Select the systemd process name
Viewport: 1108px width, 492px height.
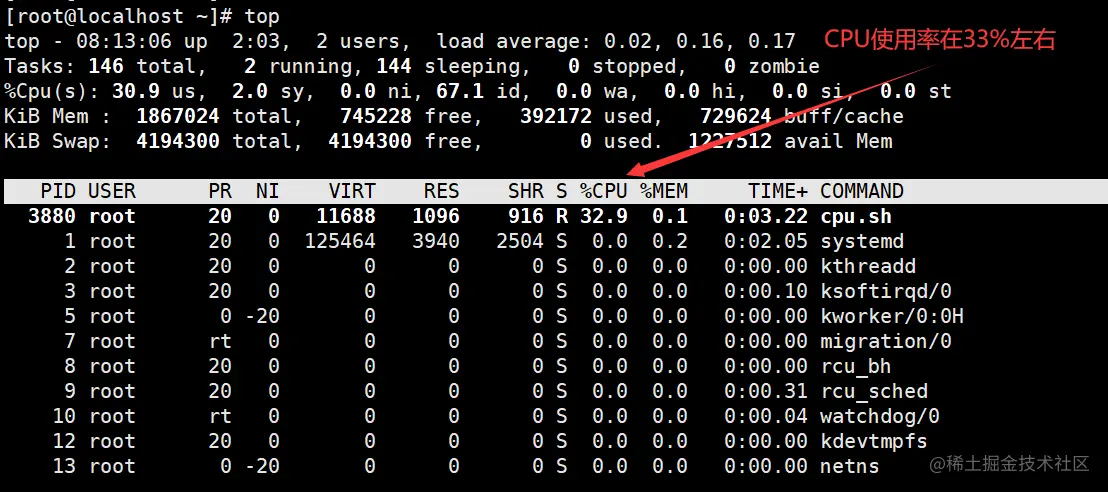point(862,241)
